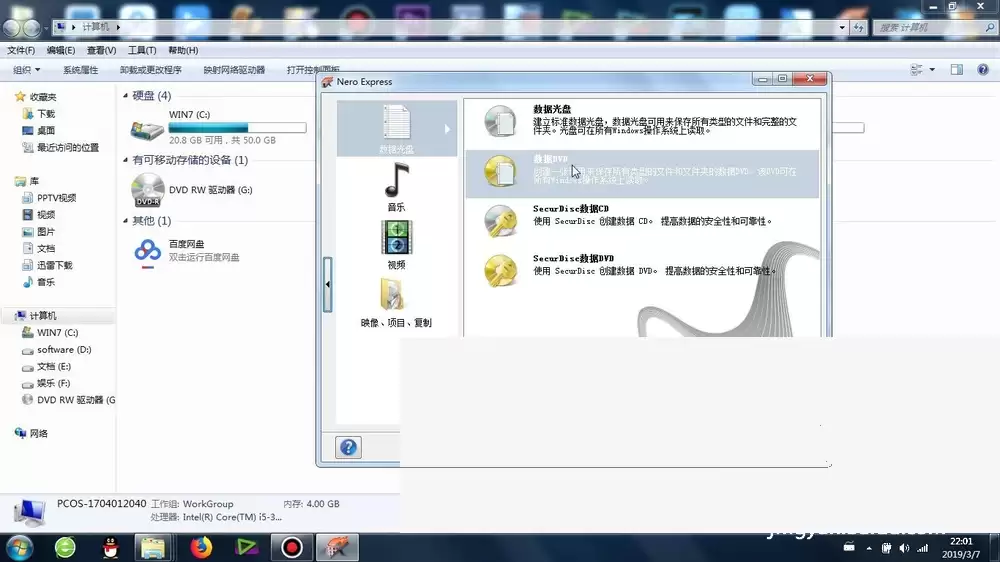Collapse 有可移动存储的设备 (1) group
The width and height of the screenshot is (1000, 562).
tap(125, 160)
